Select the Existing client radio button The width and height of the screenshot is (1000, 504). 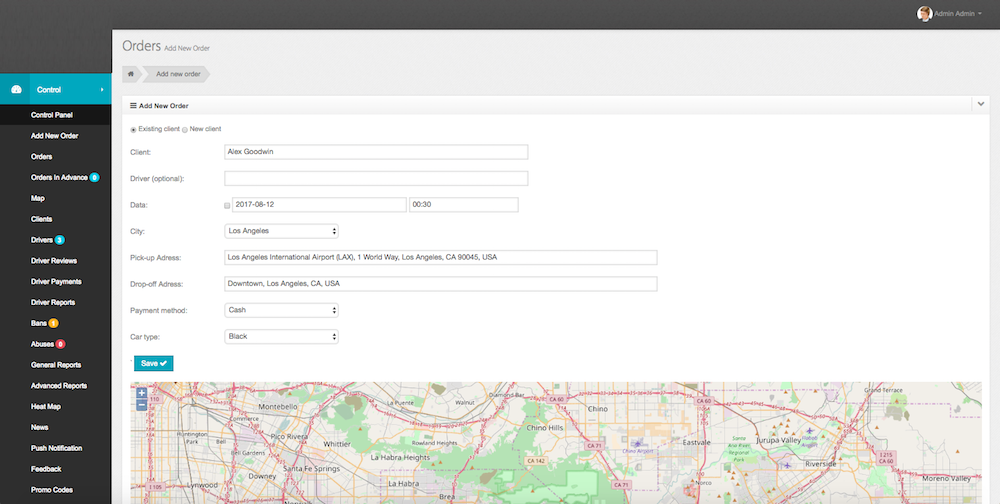[133, 130]
